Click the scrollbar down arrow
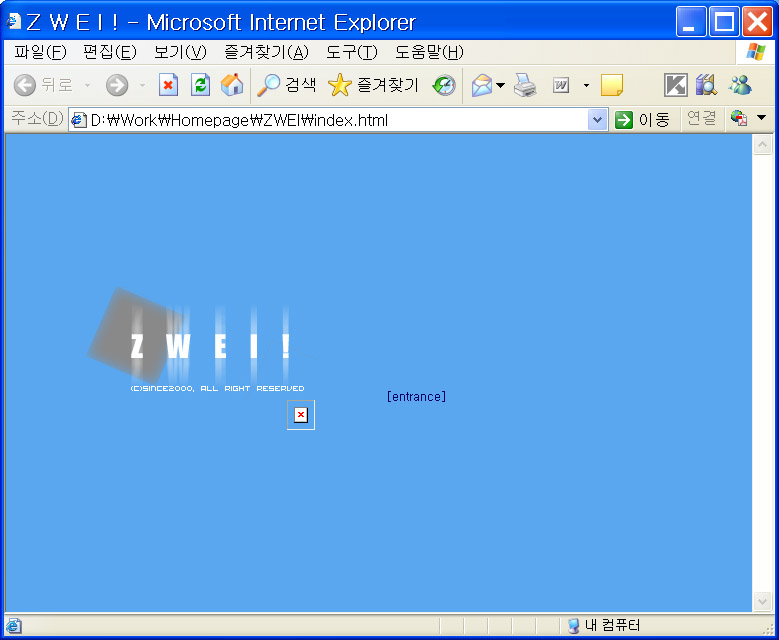Viewport: 779px width, 640px height. click(763, 601)
